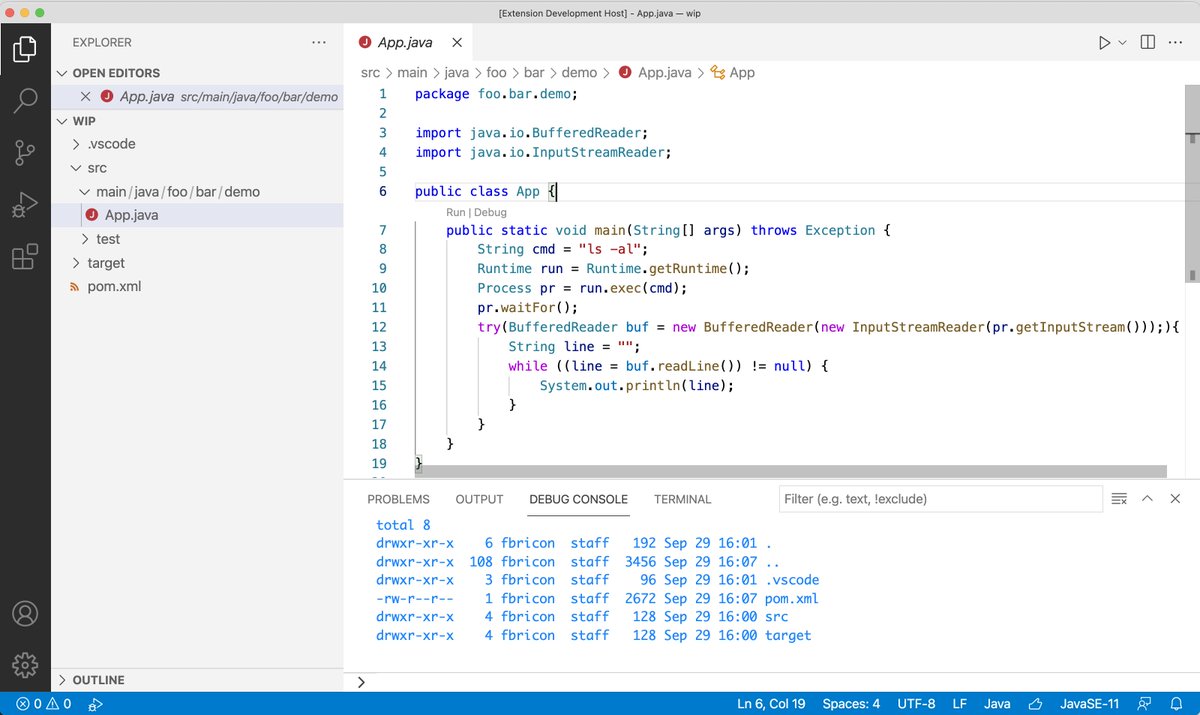Run the Java file with play button
This screenshot has height=715, width=1200.
click(x=1104, y=43)
